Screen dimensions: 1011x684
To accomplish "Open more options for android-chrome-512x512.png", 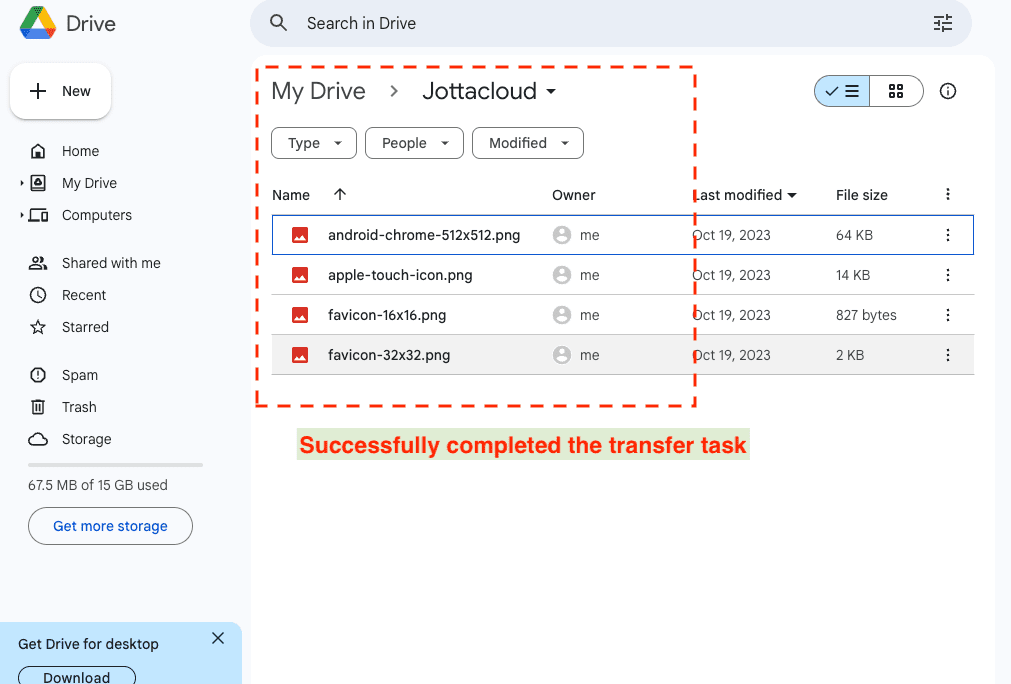I will tap(947, 235).
